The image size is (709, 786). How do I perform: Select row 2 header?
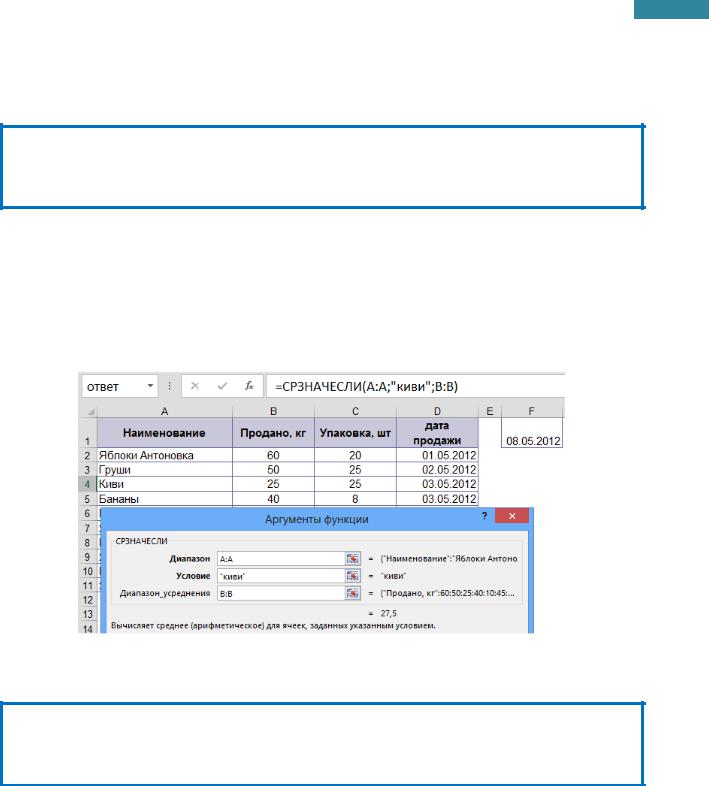88,455
